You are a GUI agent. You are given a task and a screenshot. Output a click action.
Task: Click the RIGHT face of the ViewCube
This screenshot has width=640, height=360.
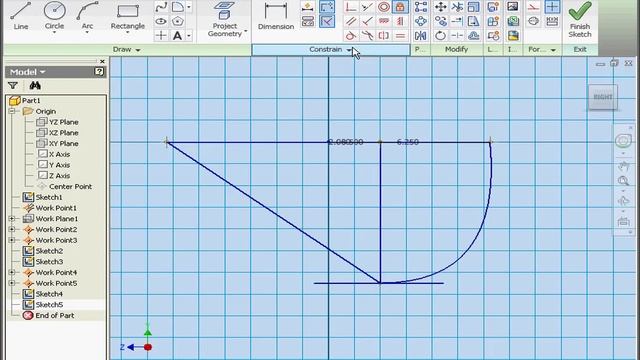603,97
